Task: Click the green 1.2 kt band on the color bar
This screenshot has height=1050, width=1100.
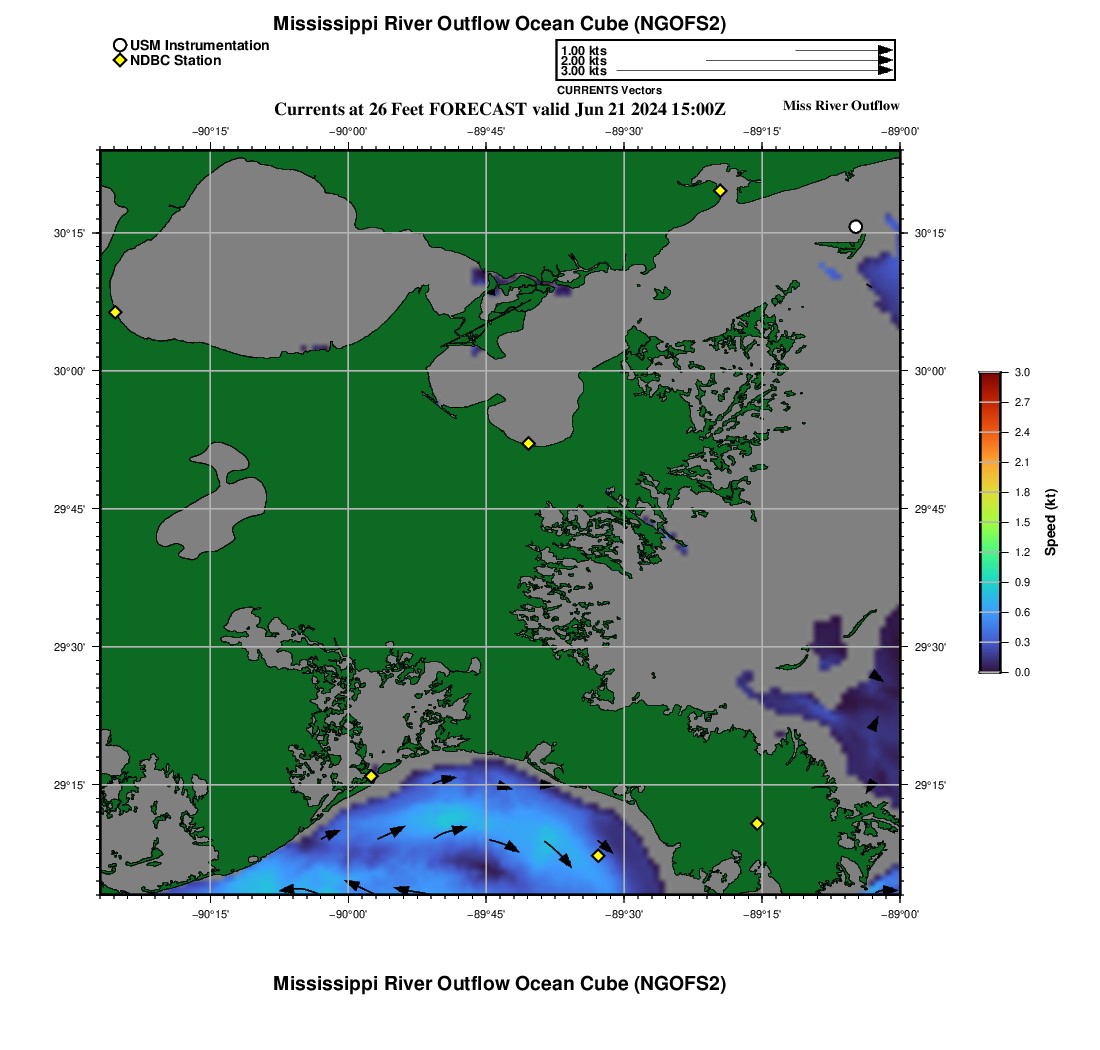Action: pyautogui.click(x=989, y=552)
